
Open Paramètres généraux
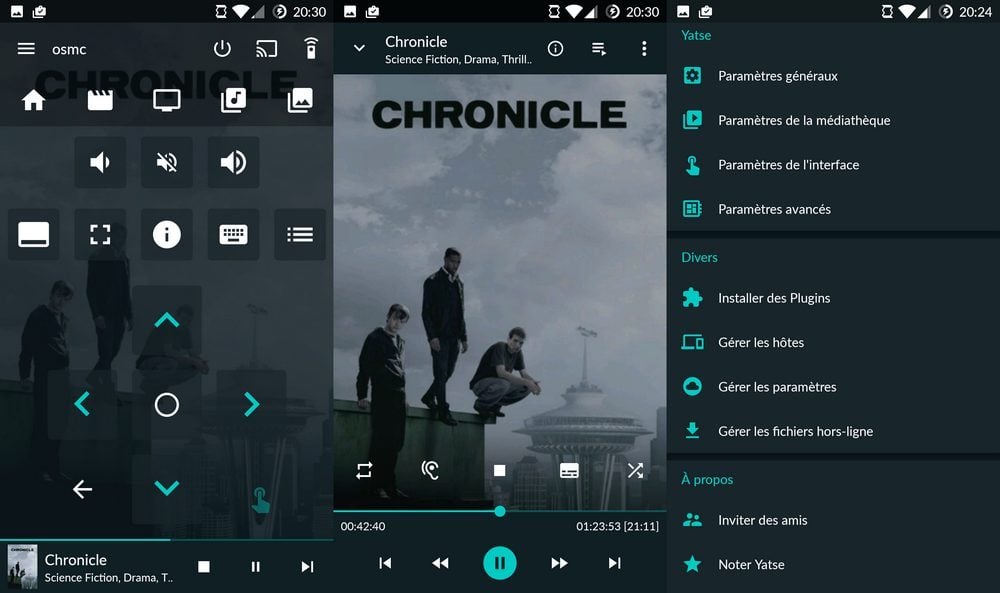click(x=834, y=76)
